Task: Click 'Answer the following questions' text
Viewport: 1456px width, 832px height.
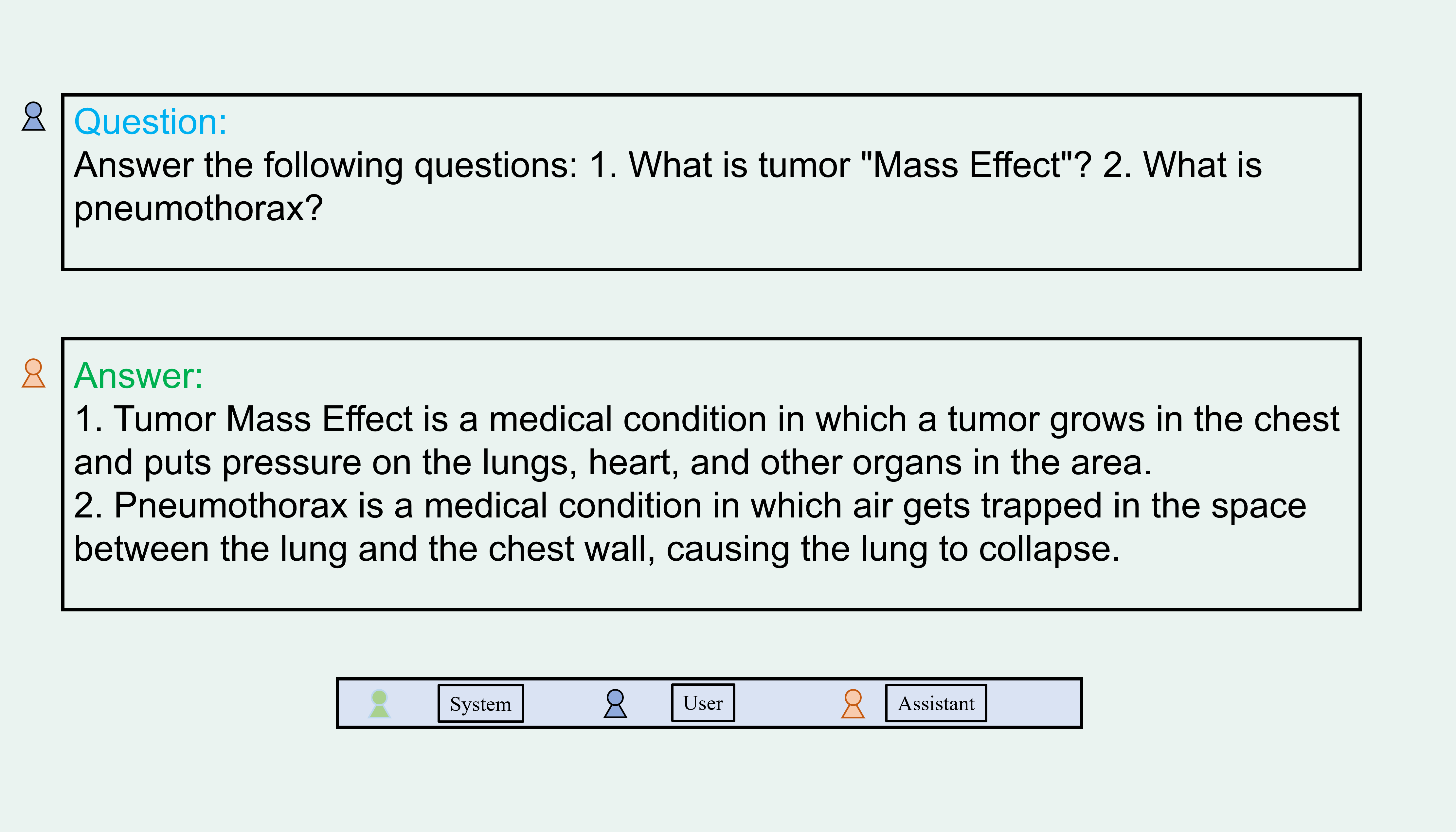Action: (326, 165)
